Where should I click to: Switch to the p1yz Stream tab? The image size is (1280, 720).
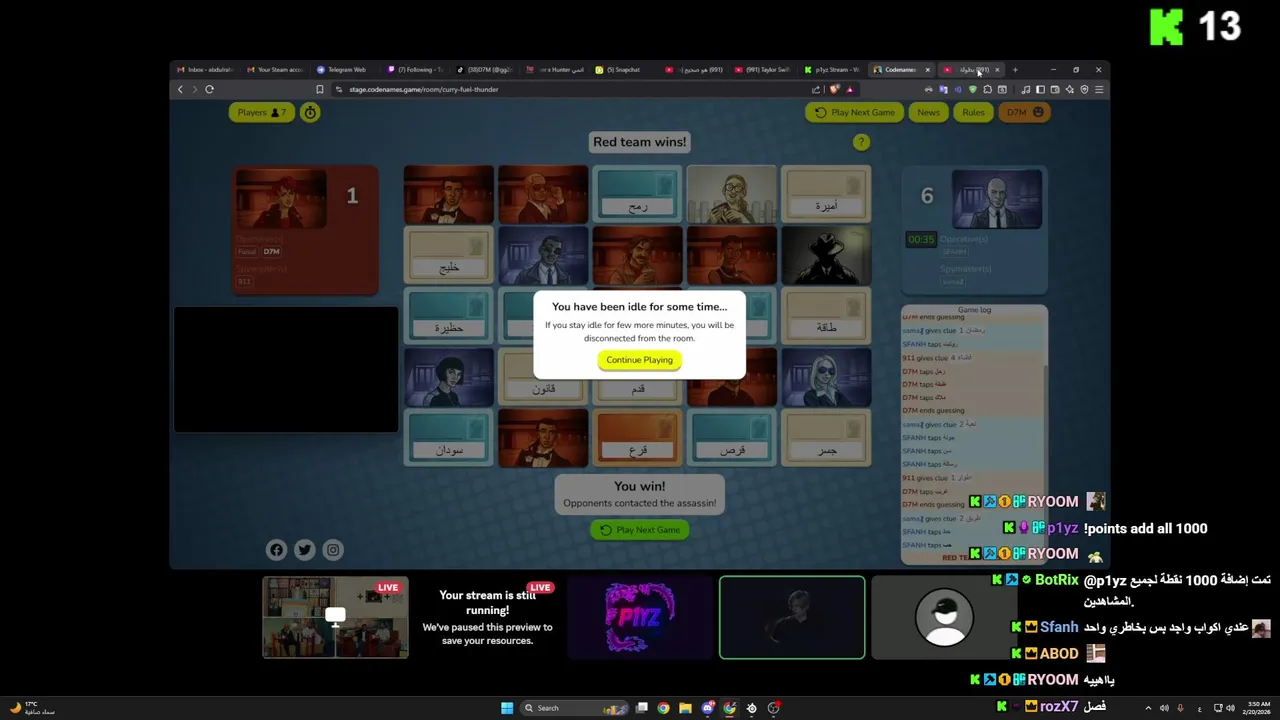pos(832,70)
